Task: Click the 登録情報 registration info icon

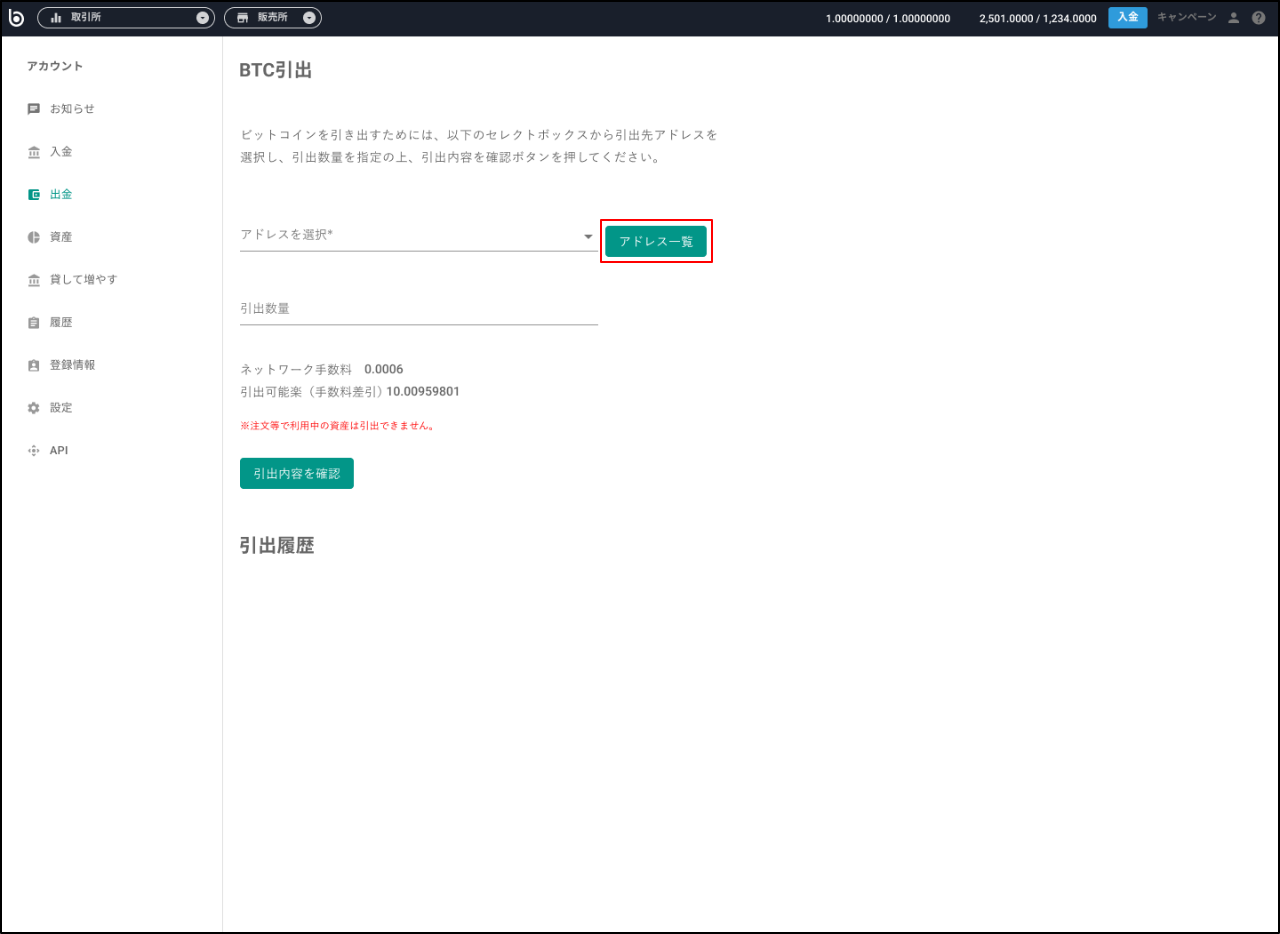Action: 33,364
